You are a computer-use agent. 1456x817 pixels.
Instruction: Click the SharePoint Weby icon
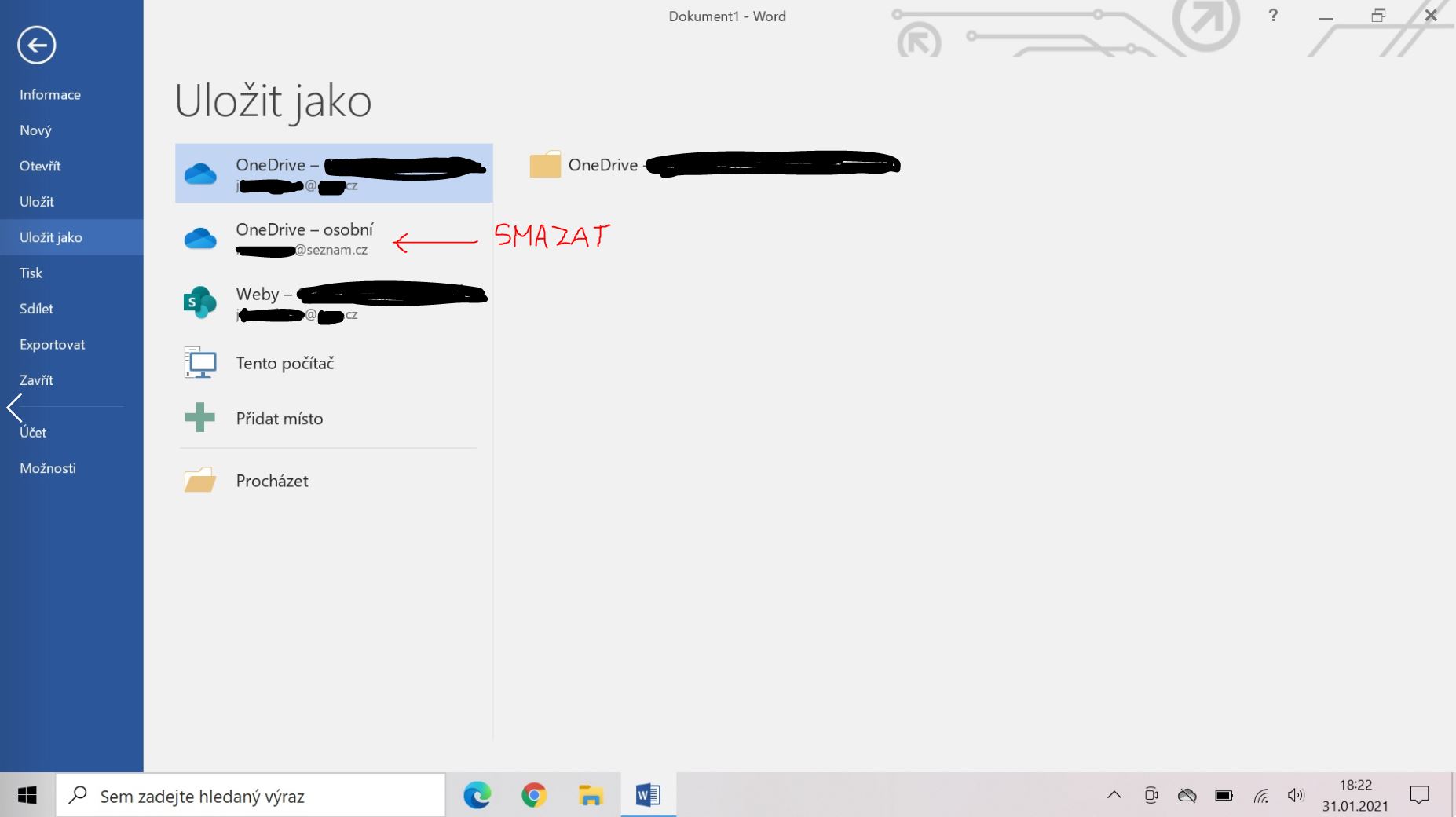click(x=199, y=302)
